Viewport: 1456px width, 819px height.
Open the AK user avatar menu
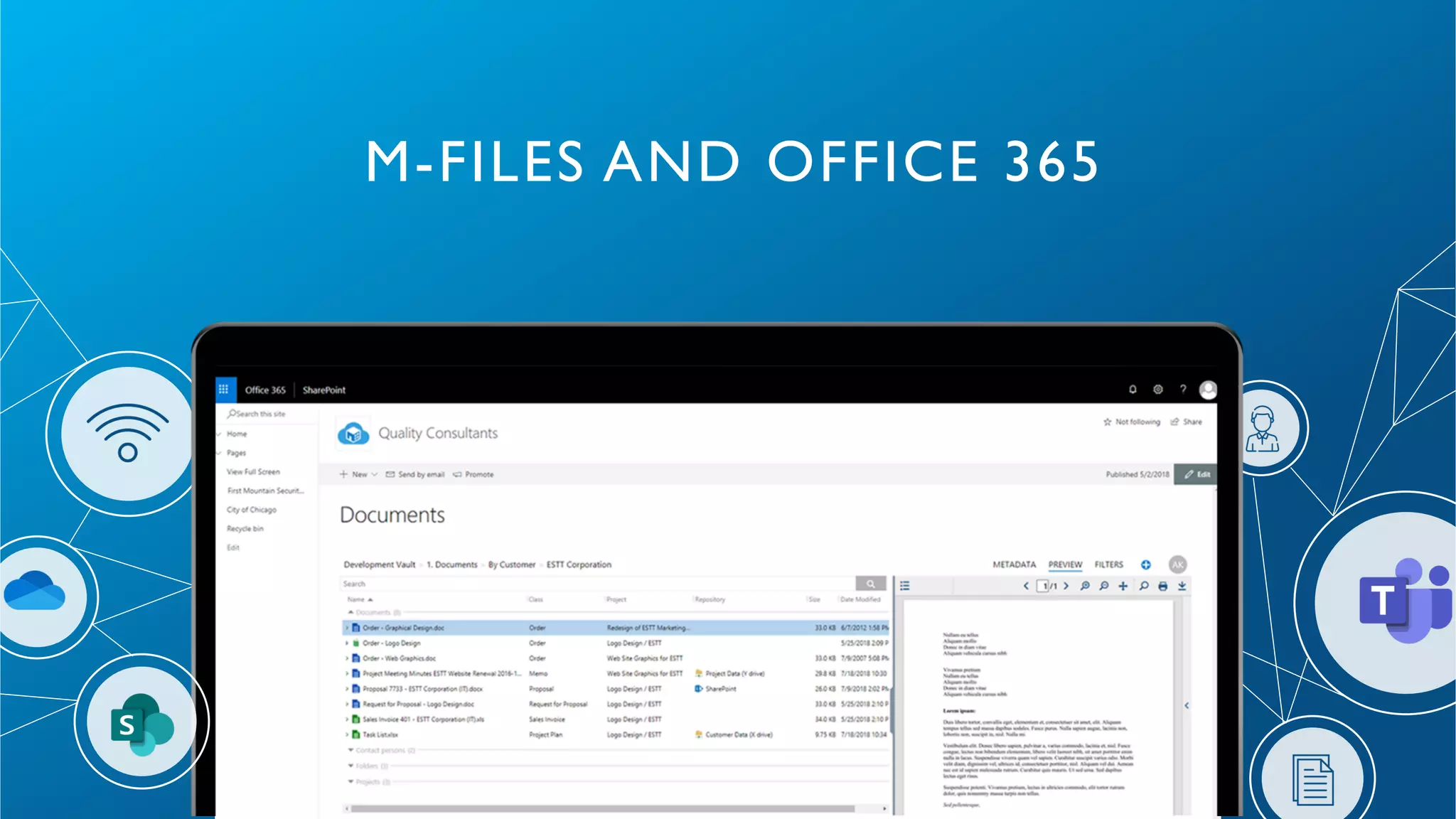point(1178,564)
